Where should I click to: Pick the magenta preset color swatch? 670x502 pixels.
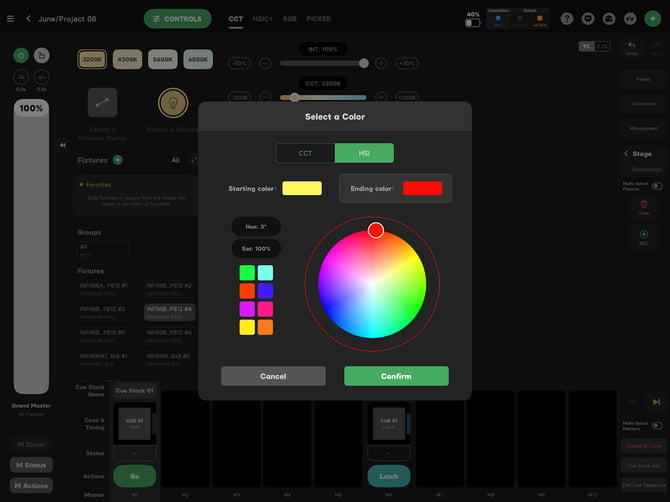click(x=247, y=309)
